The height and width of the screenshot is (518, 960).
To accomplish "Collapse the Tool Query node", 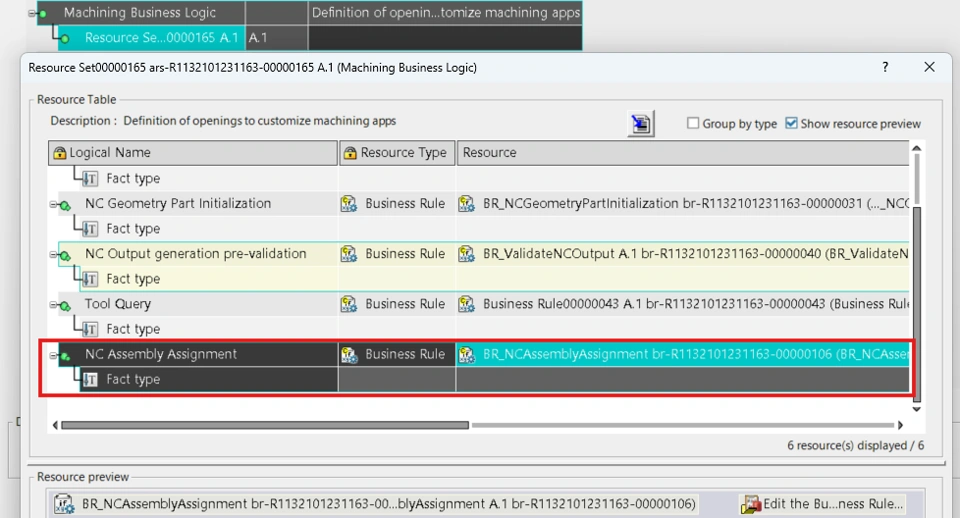I will tap(53, 305).
